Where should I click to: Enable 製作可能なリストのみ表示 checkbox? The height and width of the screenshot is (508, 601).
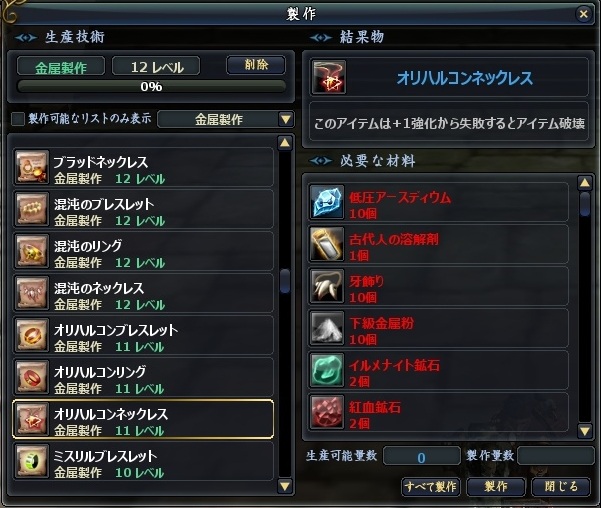pos(18,119)
